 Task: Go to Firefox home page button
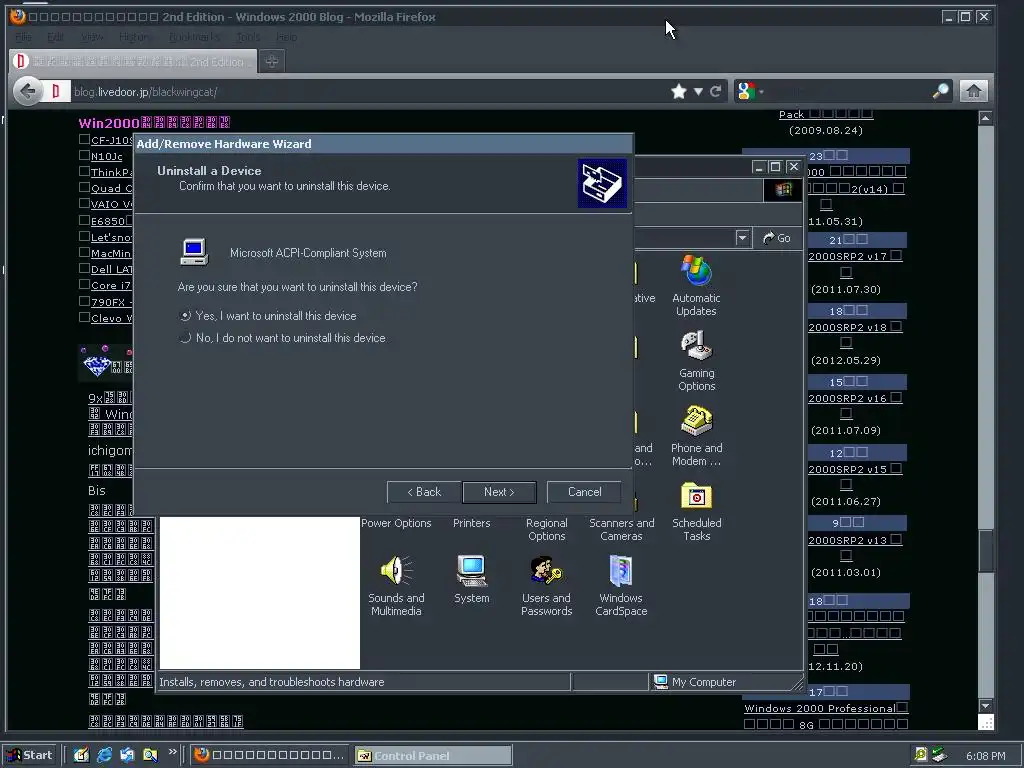(973, 91)
